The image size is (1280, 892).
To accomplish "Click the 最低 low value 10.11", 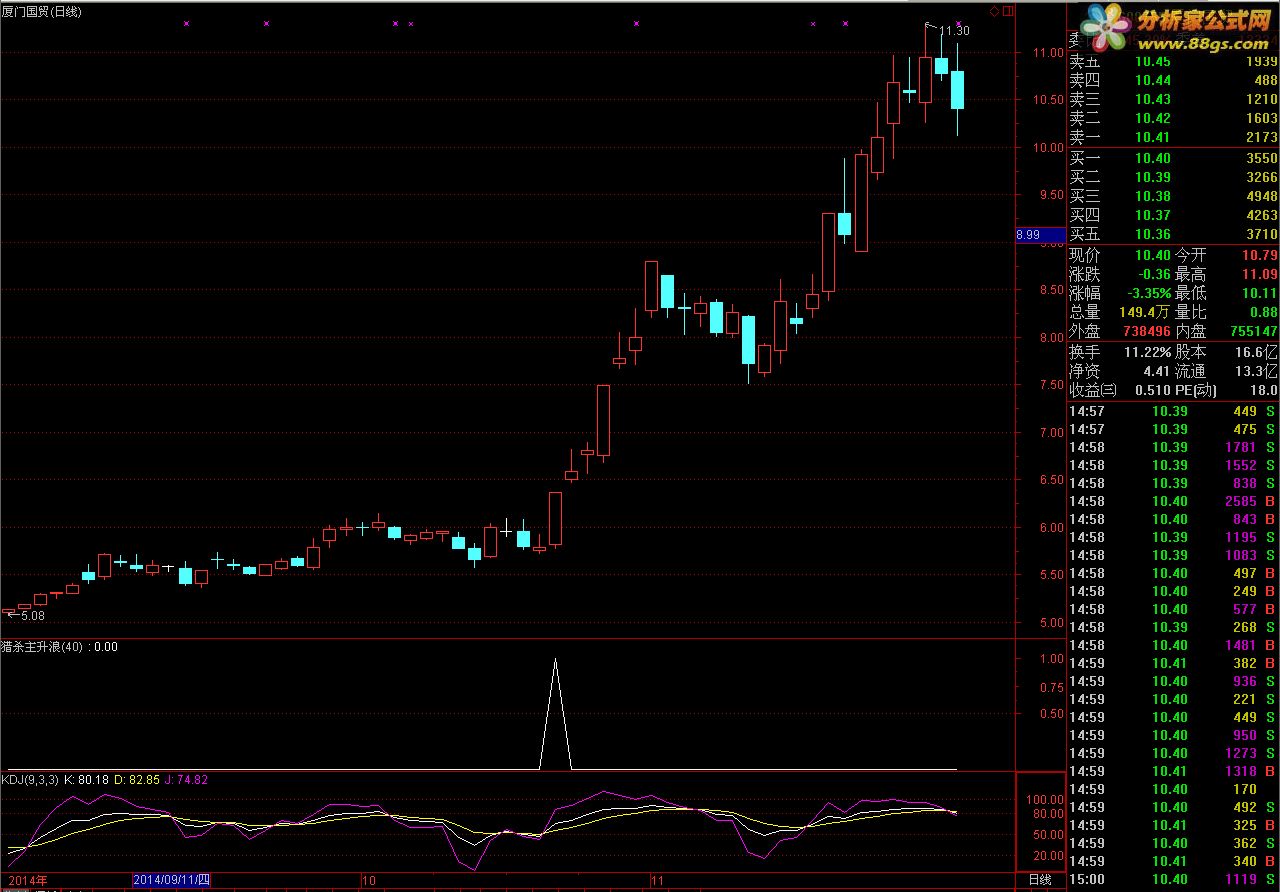I will pos(1260,293).
